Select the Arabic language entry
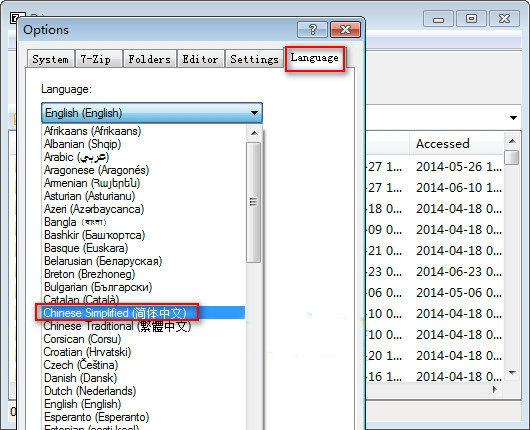Viewport: 530px width, 430px height. (144, 157)
